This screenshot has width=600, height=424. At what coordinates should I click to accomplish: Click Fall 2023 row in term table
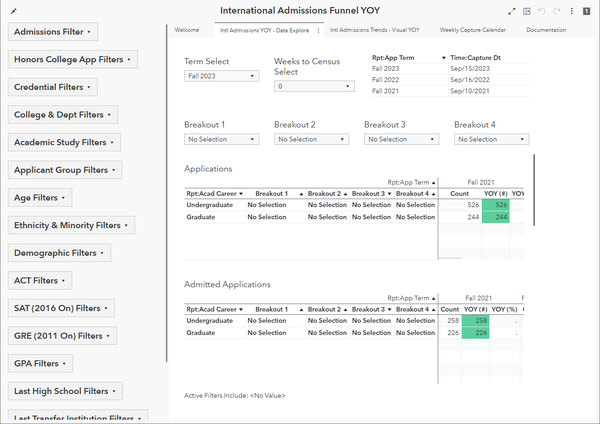click(450, 68)
